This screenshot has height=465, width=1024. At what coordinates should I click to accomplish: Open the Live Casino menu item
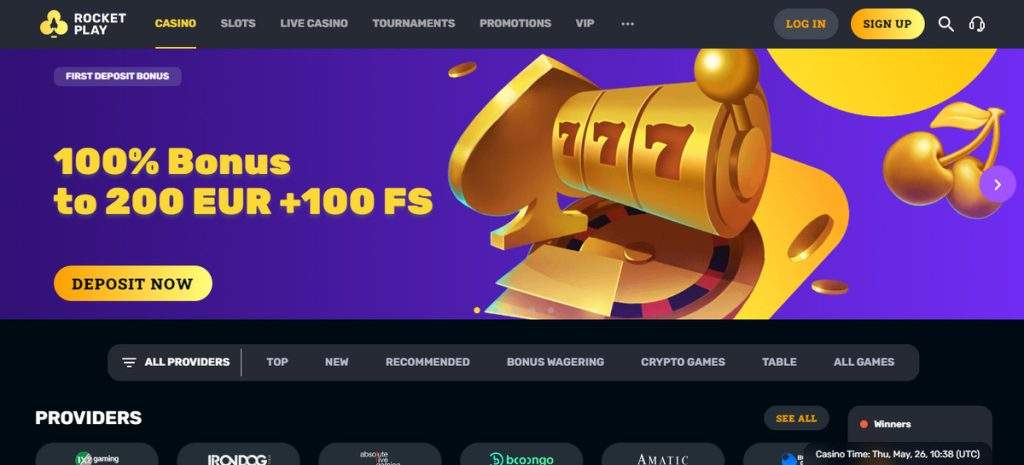point(314,24)
